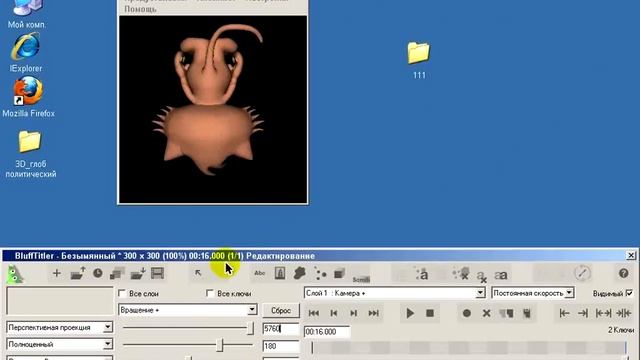The width and height of the screenshot is (640, 360).
Task: Click the value field showing 5760
Action: [x=281, y=329]
